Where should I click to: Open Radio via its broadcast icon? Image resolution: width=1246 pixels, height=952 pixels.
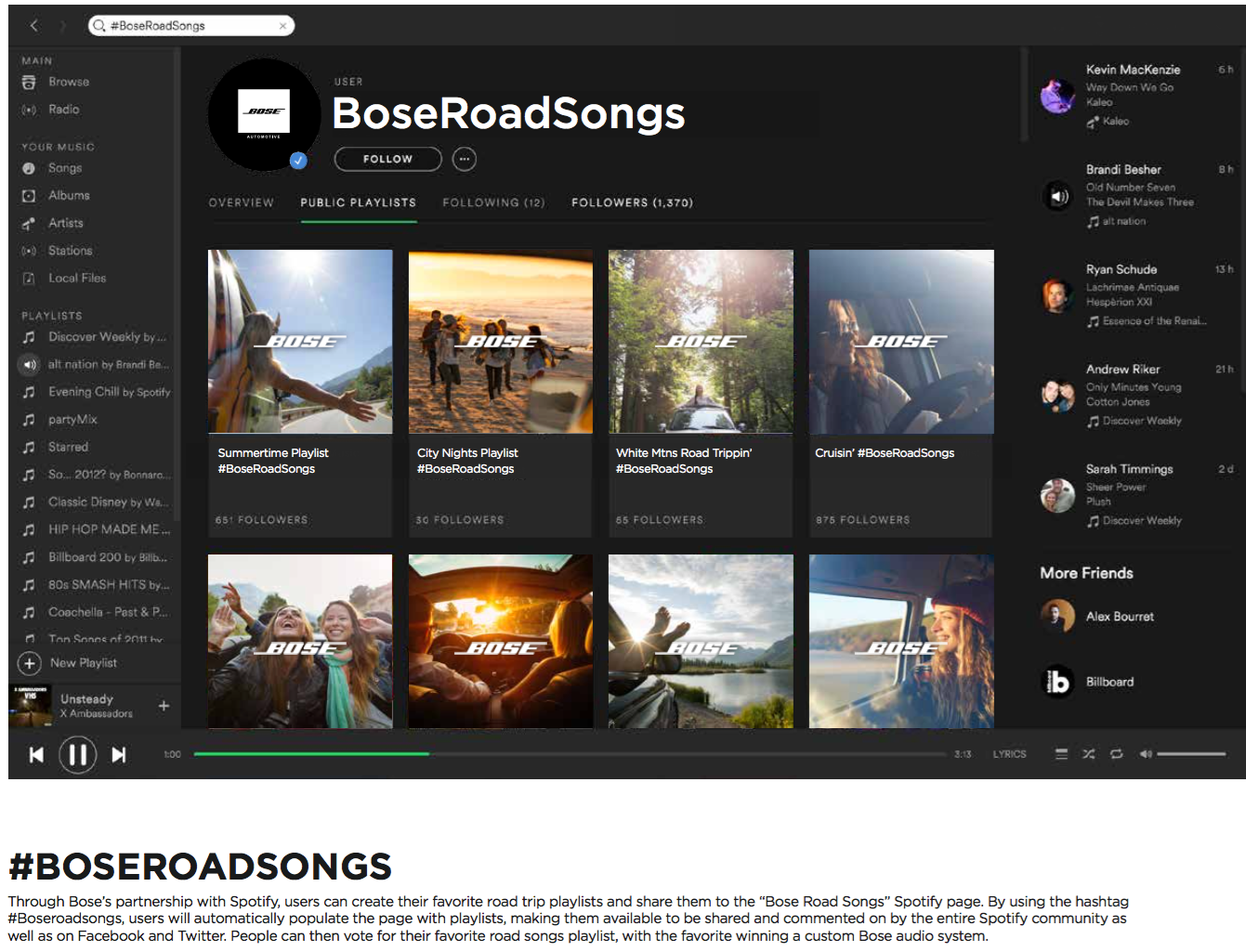pos(29,110)
